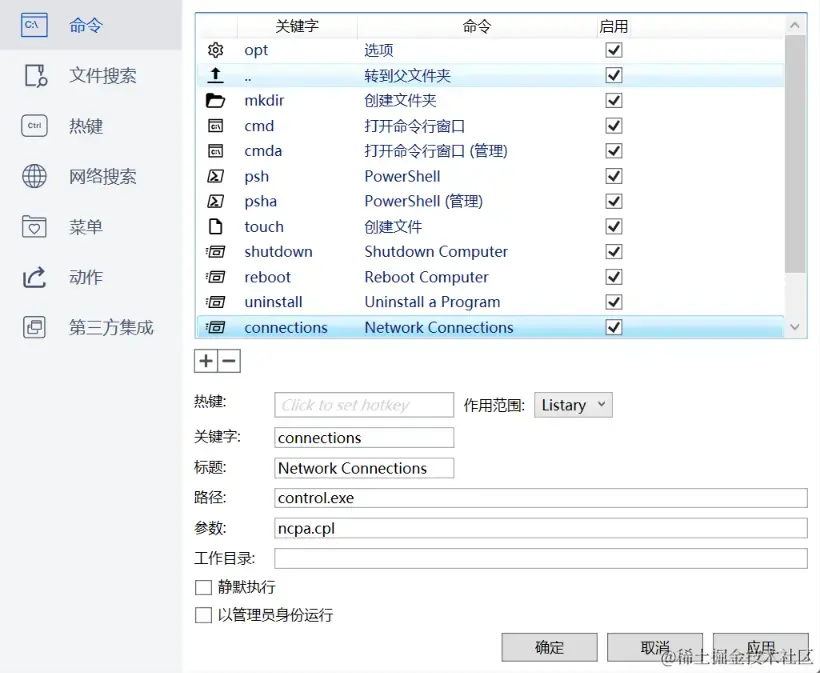Disable the opt command checkbox
The image size is (820, 673).
(614, 50)
